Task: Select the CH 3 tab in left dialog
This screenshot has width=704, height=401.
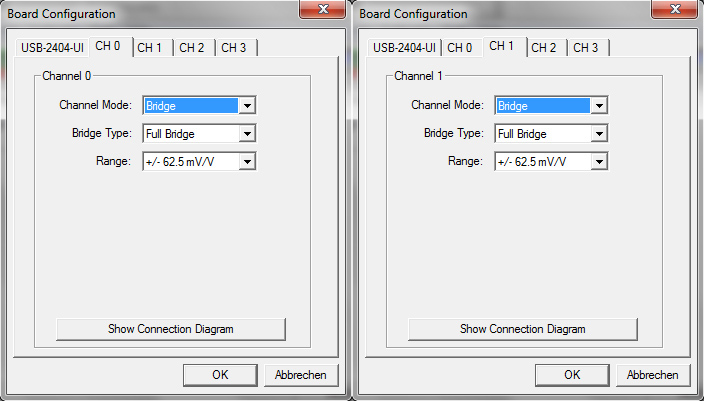Action: (x=236, y=48)
